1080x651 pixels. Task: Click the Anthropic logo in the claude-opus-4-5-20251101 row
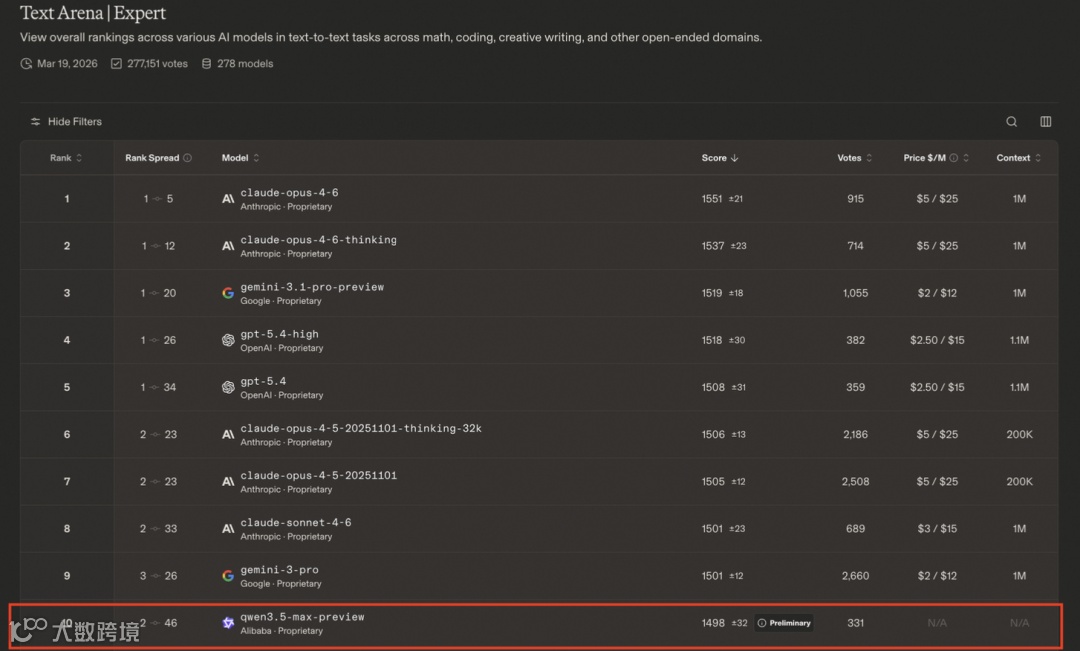[228, 482]
